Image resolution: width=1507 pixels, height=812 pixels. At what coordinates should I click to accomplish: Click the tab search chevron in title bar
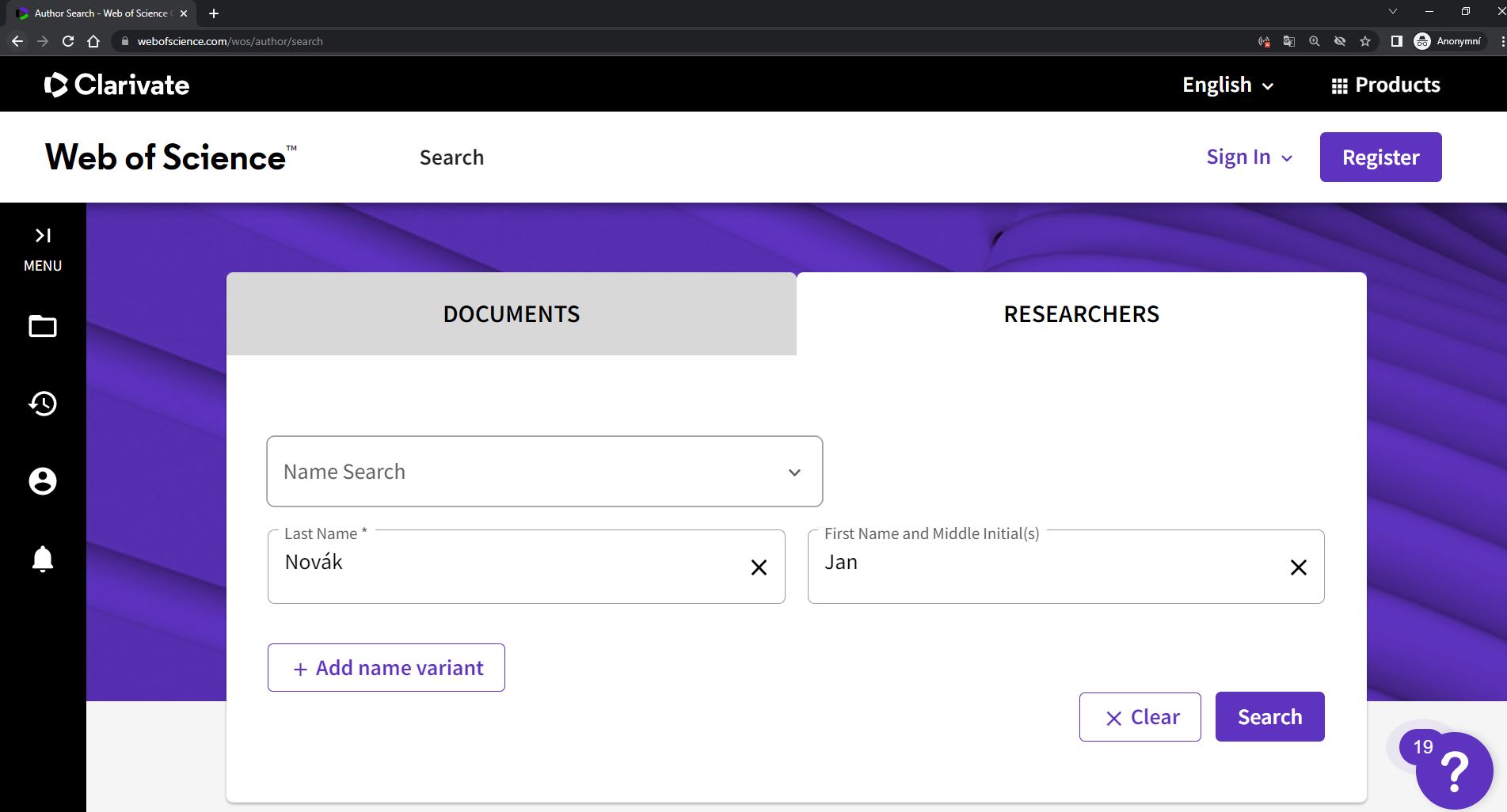1393,12
